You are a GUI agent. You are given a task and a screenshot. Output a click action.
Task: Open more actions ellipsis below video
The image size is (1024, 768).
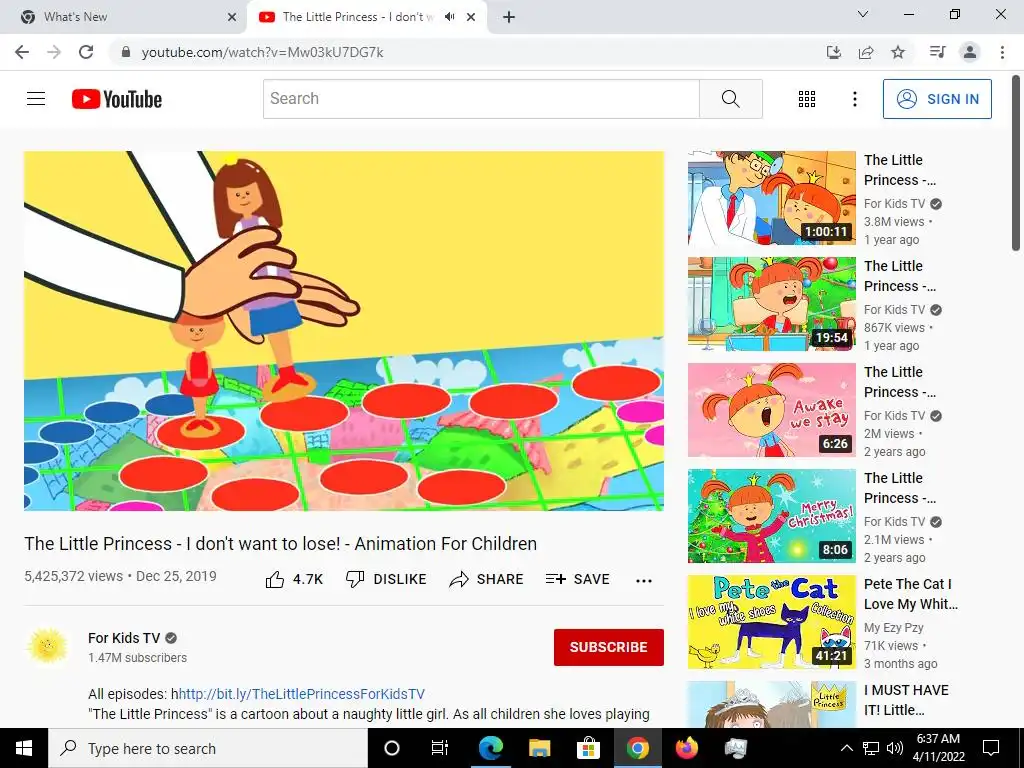pos(644,581)
